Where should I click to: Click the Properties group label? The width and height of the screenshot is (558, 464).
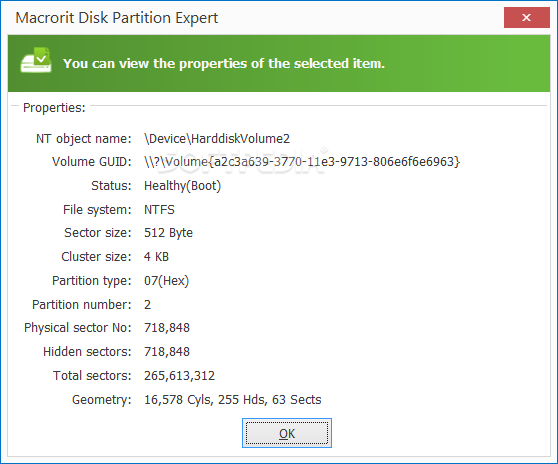tap(54, 107)
